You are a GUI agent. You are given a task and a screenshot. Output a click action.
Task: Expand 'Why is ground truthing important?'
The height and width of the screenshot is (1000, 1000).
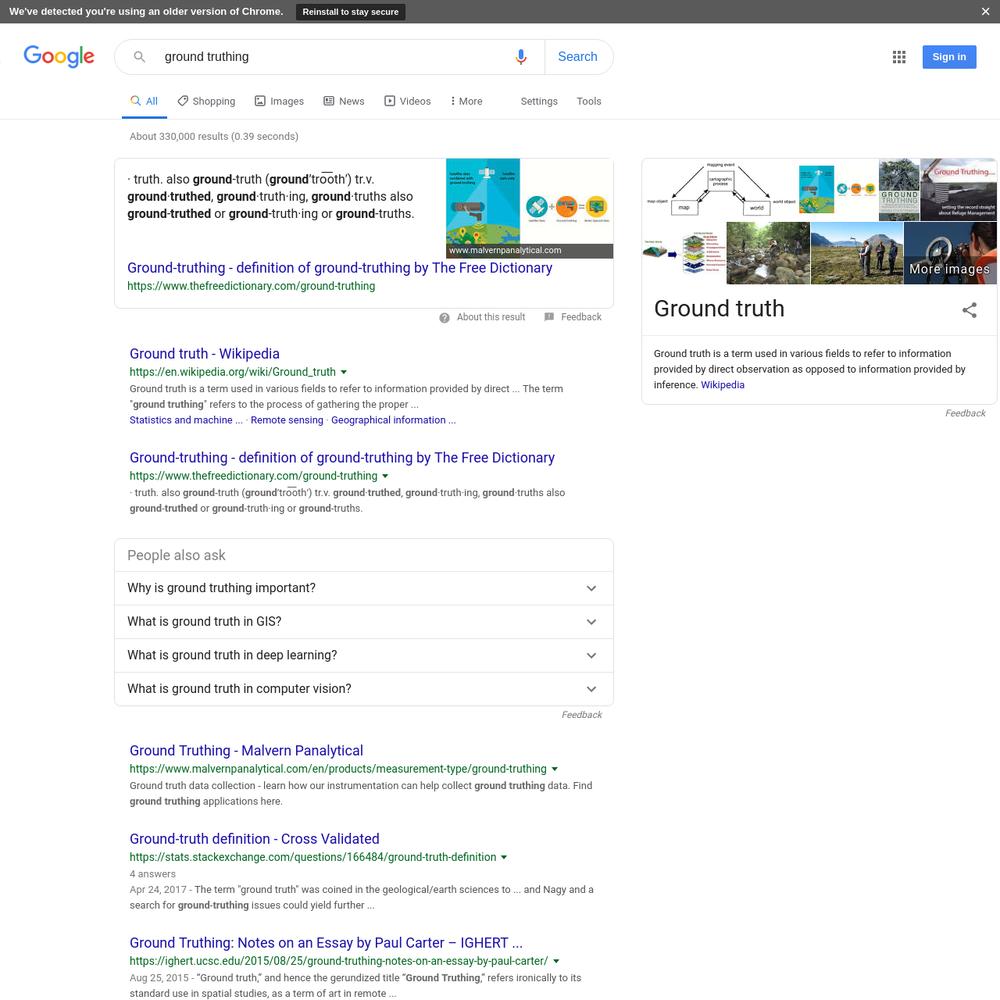364,588
